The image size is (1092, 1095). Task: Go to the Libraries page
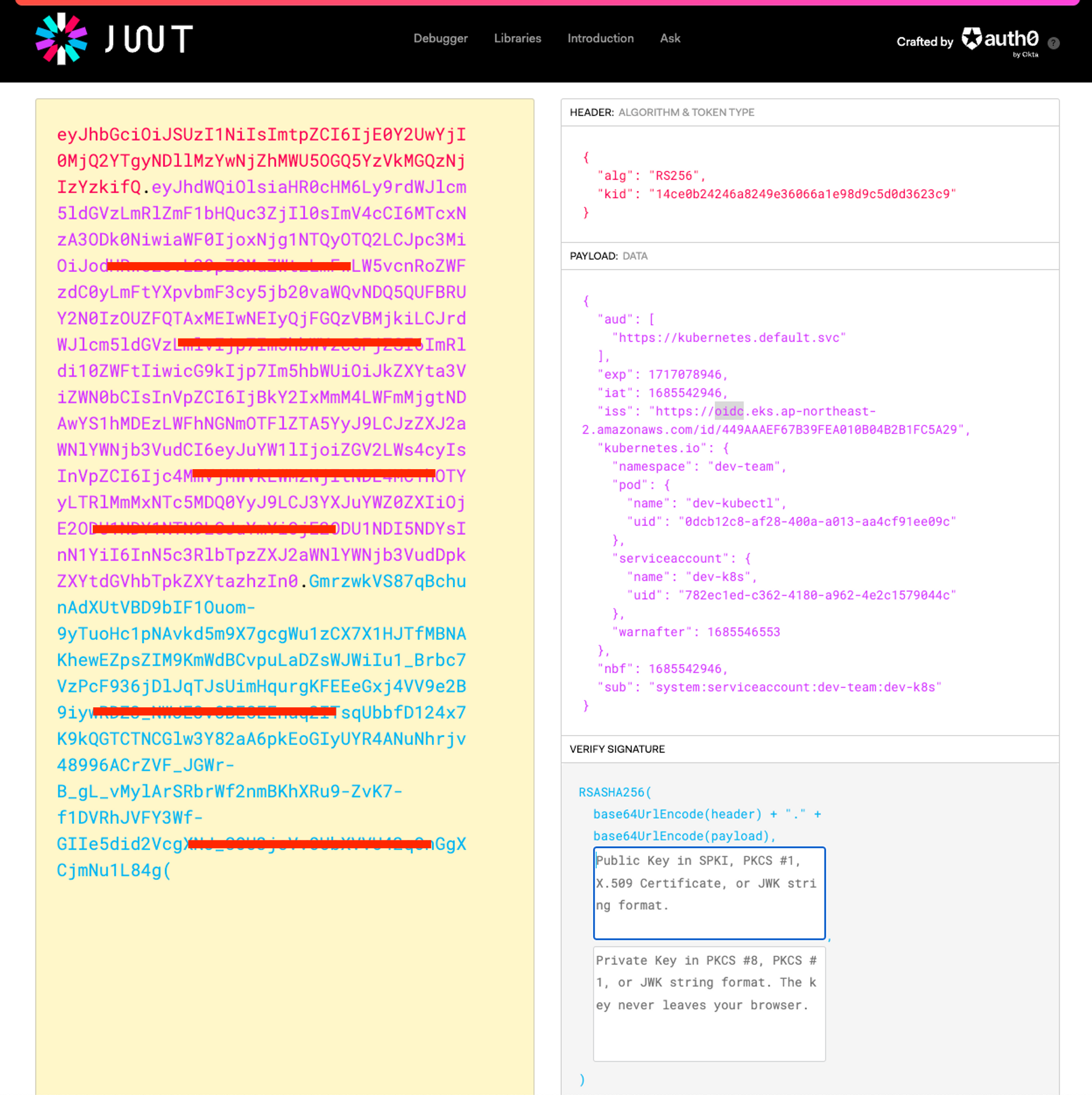coord(517,39)
